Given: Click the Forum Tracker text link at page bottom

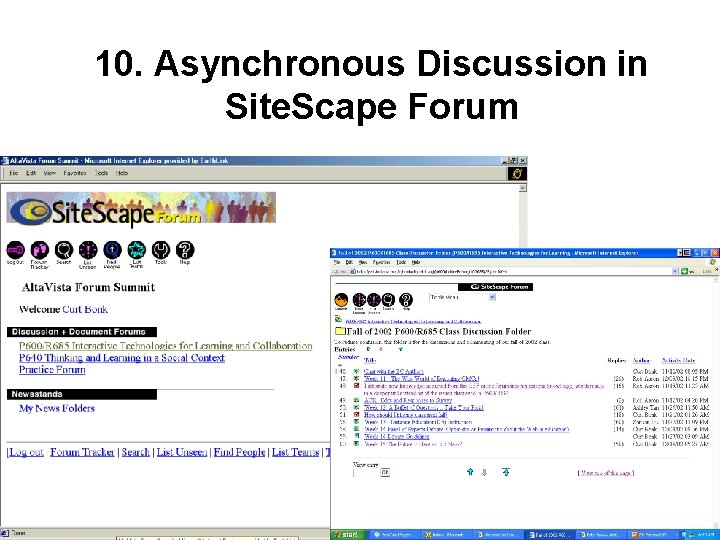Looking at the screenshot, I should [x=82, y=452].
